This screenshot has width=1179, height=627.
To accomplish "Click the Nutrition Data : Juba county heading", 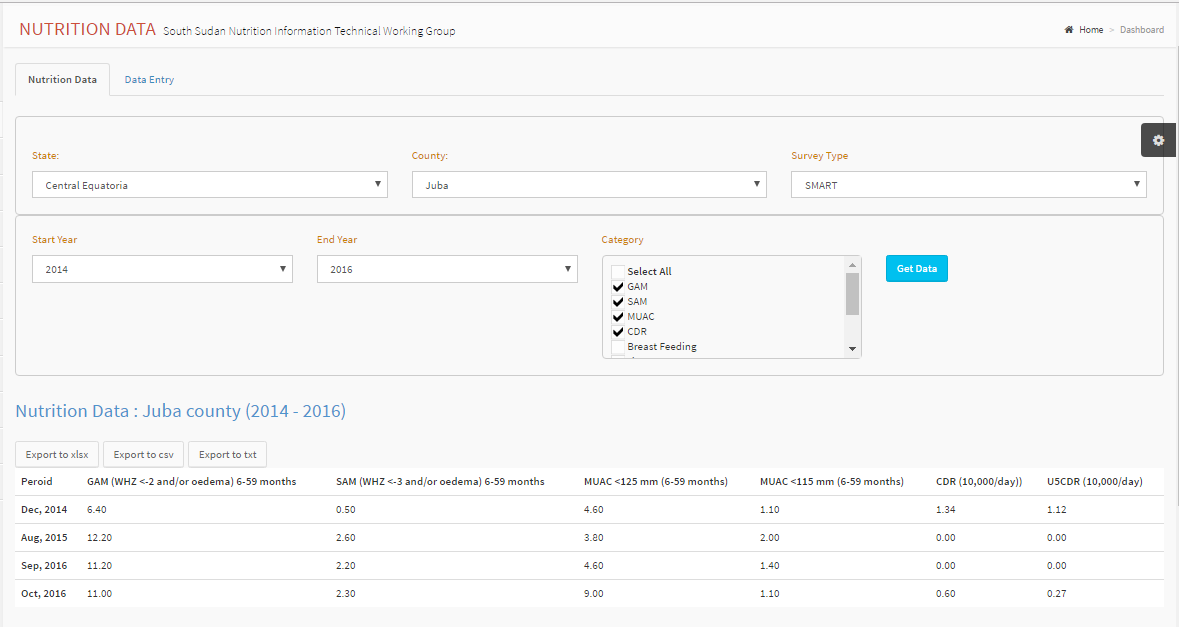I will coord(180,411).
